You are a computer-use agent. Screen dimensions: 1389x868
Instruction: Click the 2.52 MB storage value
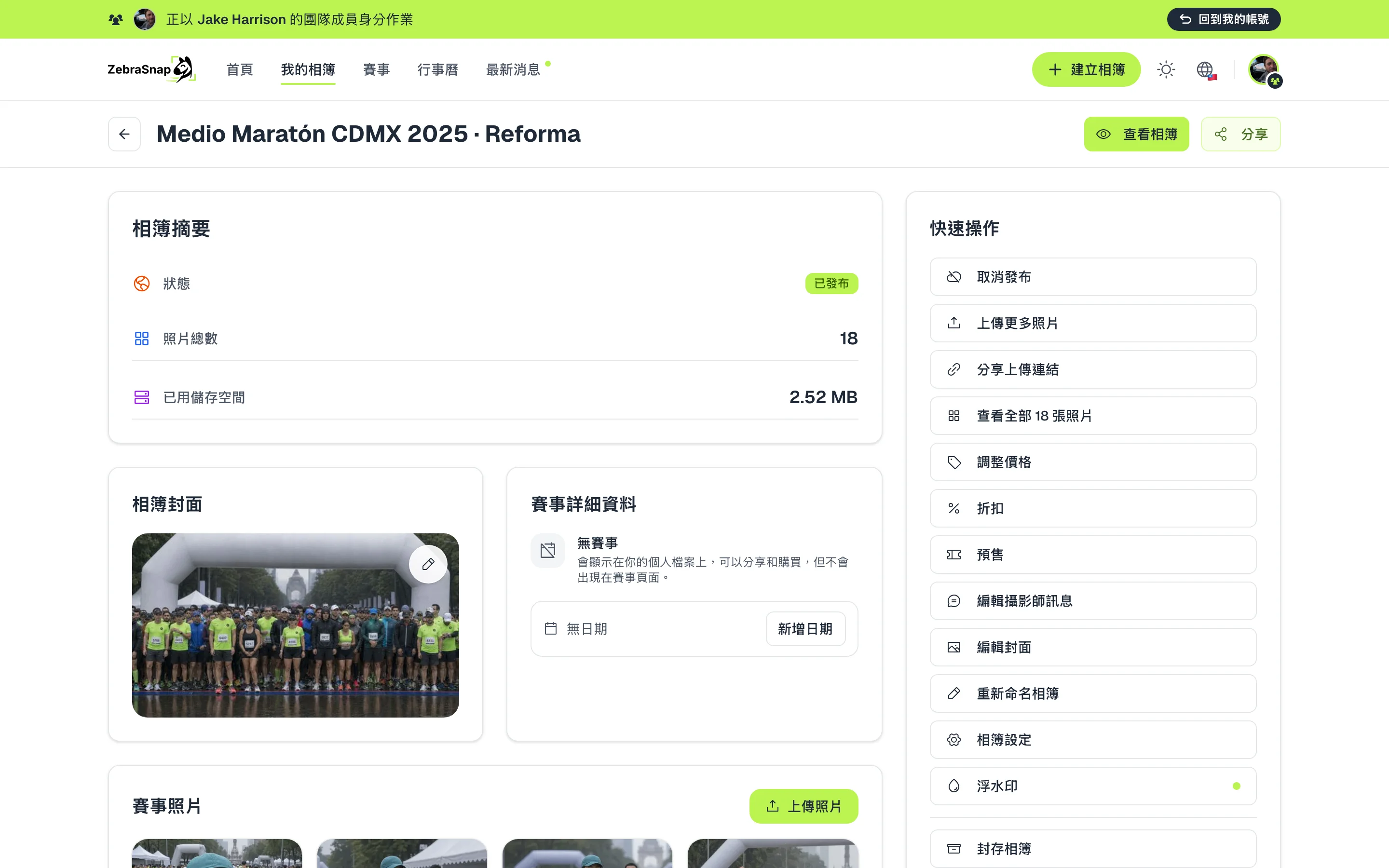[823, 397]
